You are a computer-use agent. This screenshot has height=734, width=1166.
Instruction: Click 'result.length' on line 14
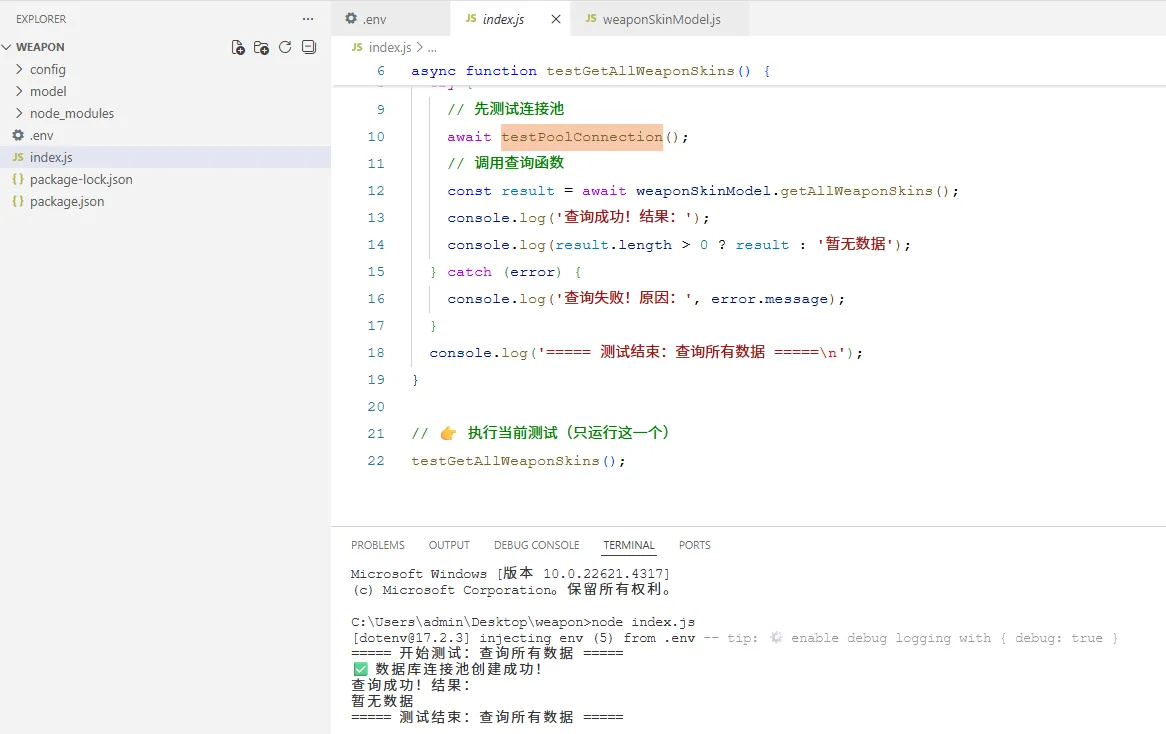[x=613, y=245]
